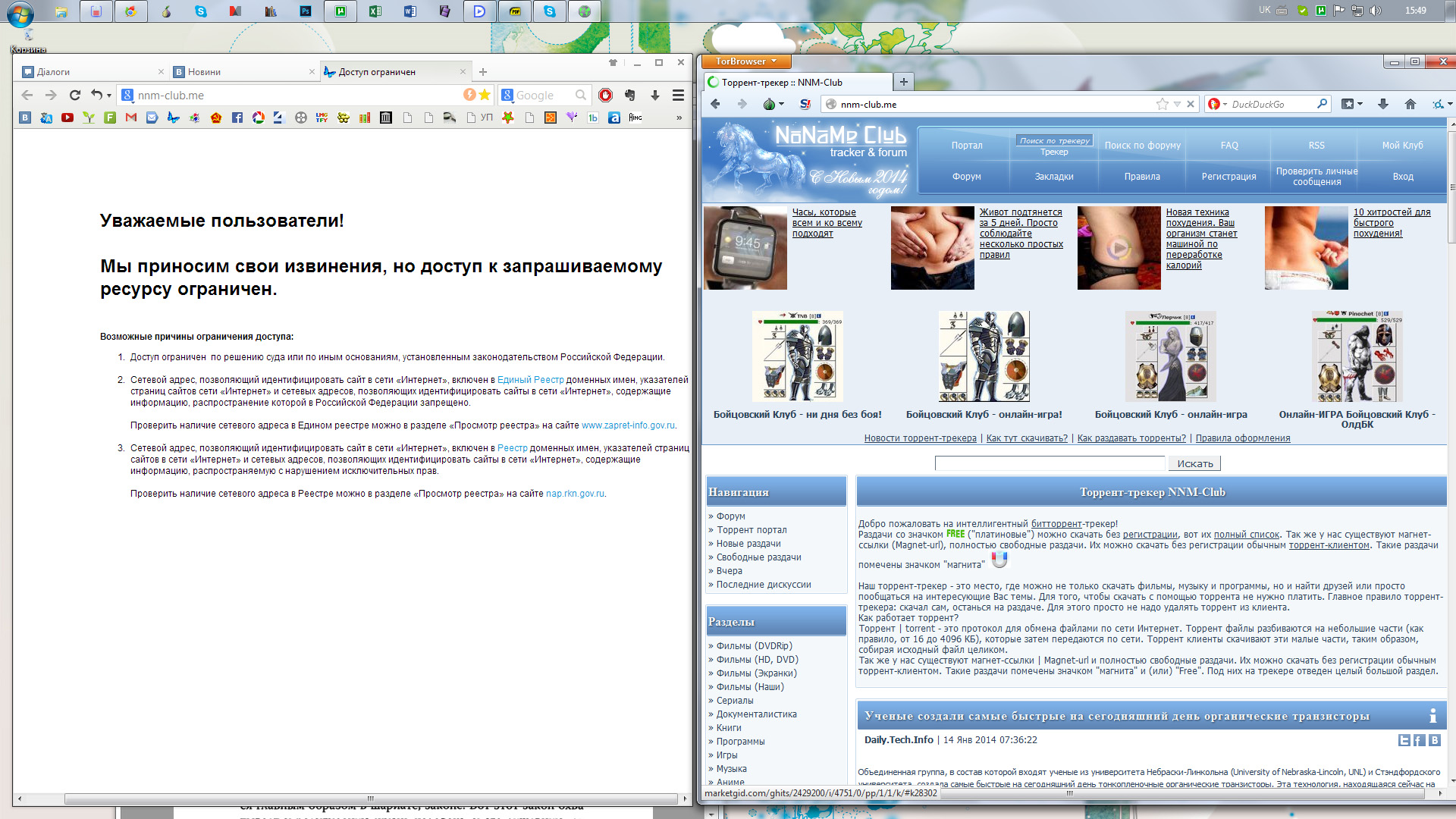Open new tab plus in left browser
The height and width of the screenshot is (819, 1456).
click(x=483, y=72)
